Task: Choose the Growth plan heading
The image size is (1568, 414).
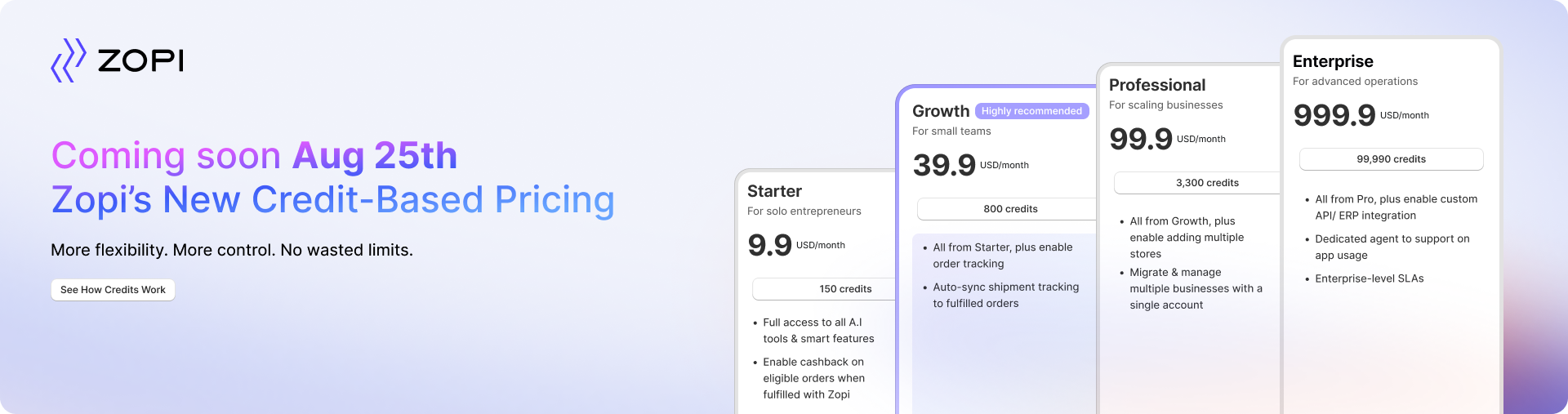Action: coord(941,111)
